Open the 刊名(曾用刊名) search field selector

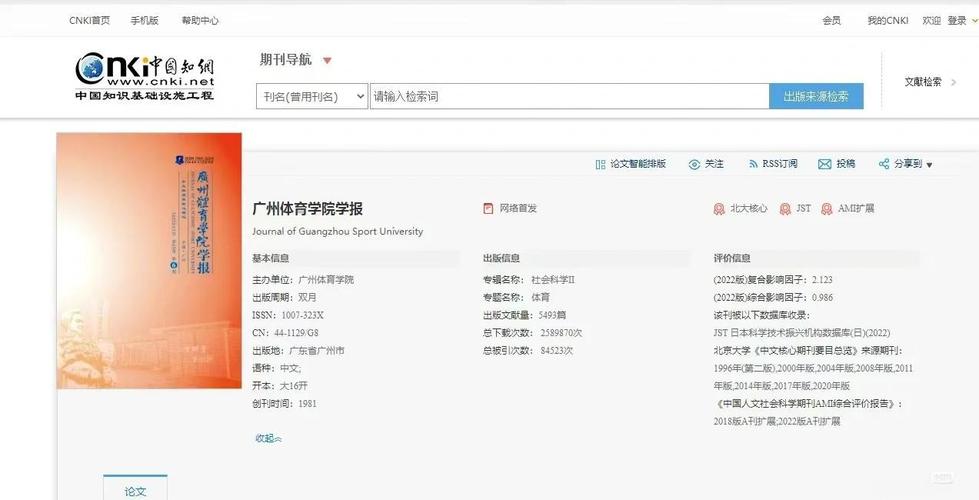coord(312,97)
